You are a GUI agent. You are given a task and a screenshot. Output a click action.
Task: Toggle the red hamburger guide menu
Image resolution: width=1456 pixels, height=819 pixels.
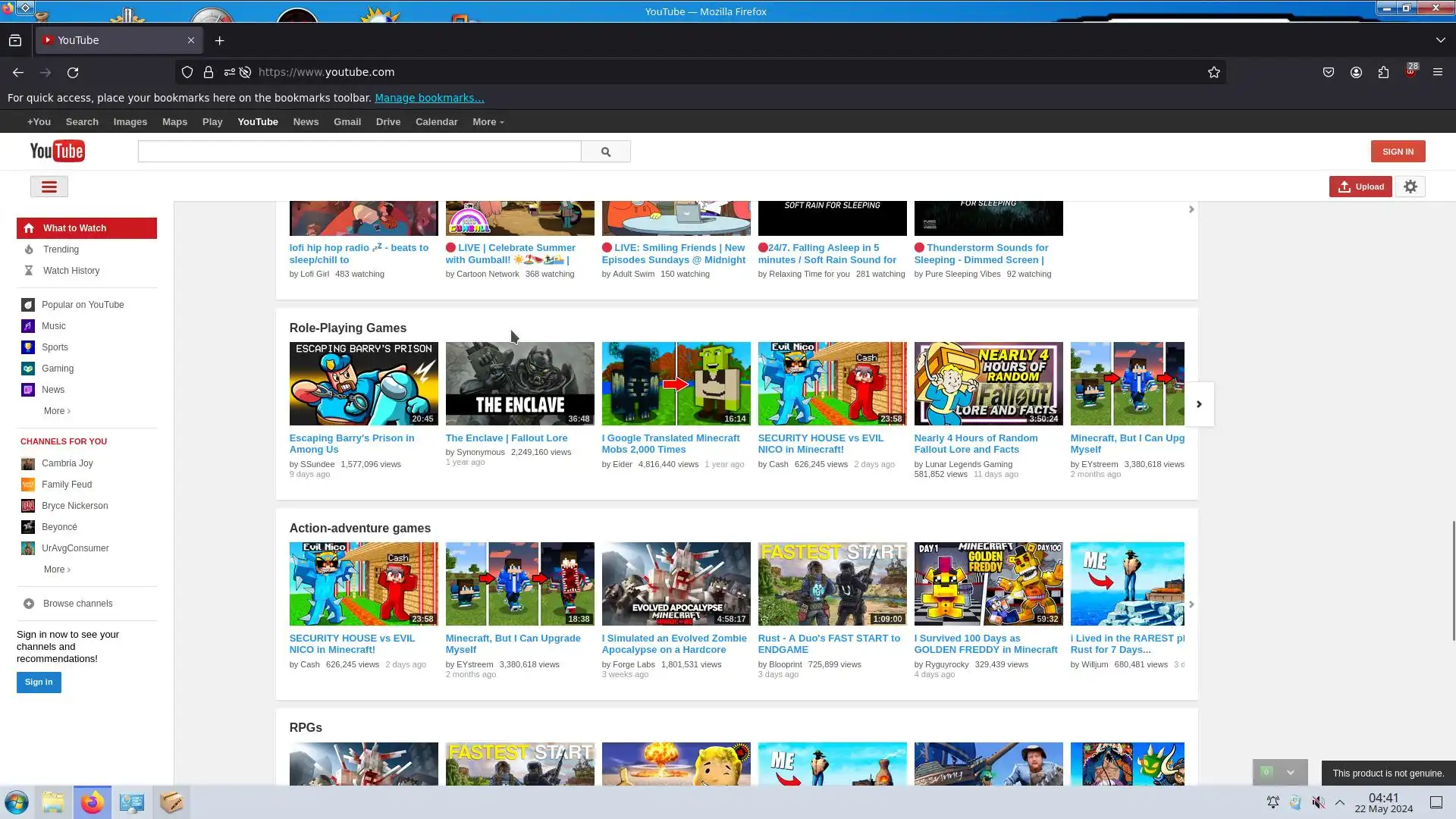click(49, 187)
